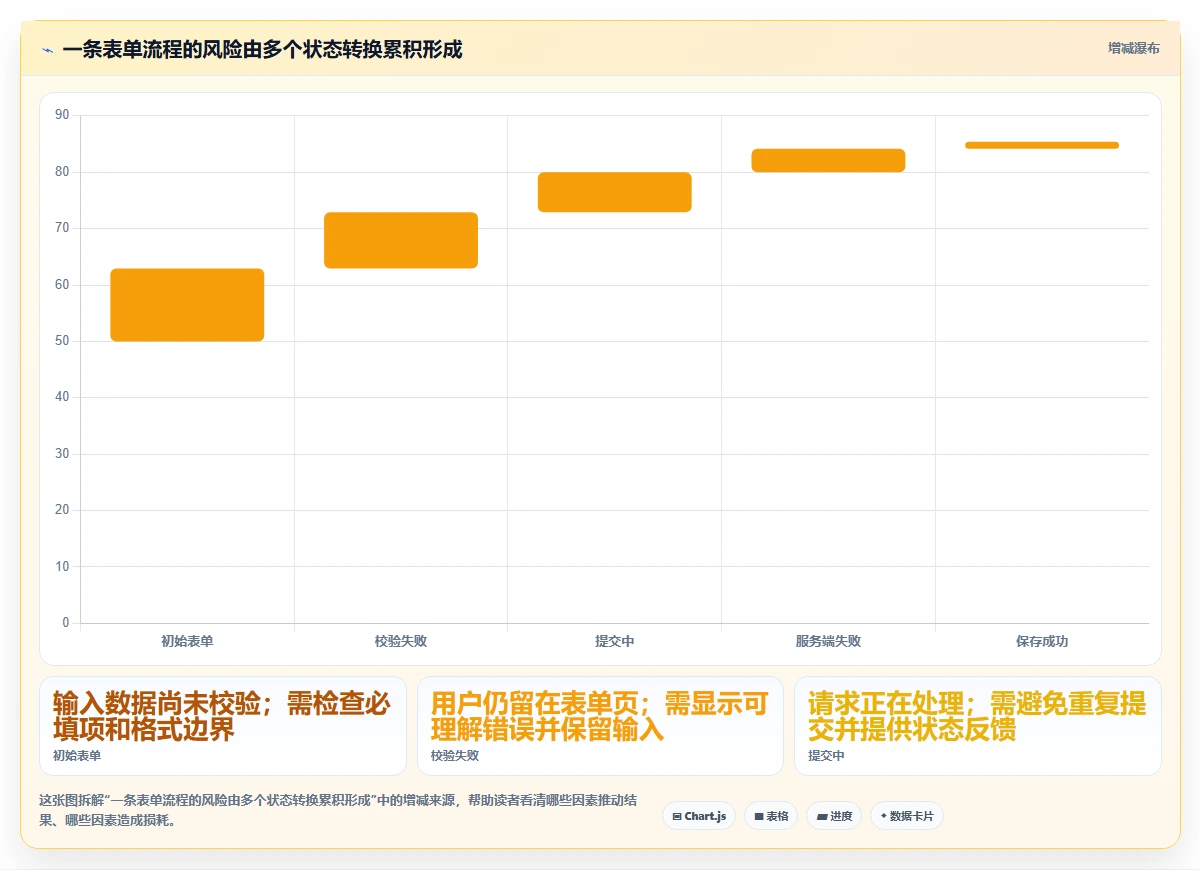1201x870 pixels.
Task: Click the y-axis value 0
Action: point(66,623)
